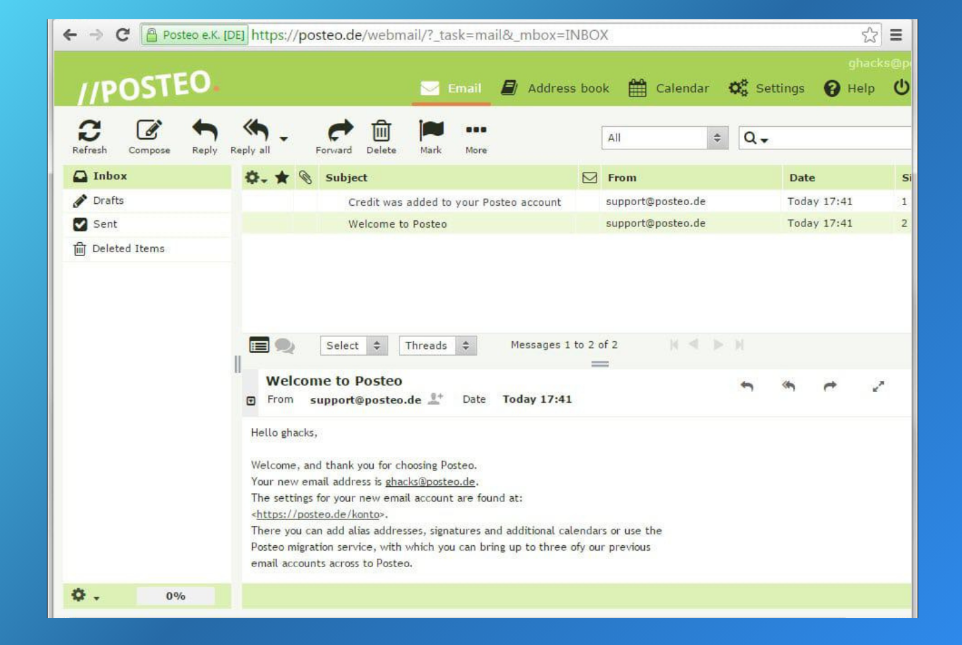Reply to the selected message

point(204,136)
